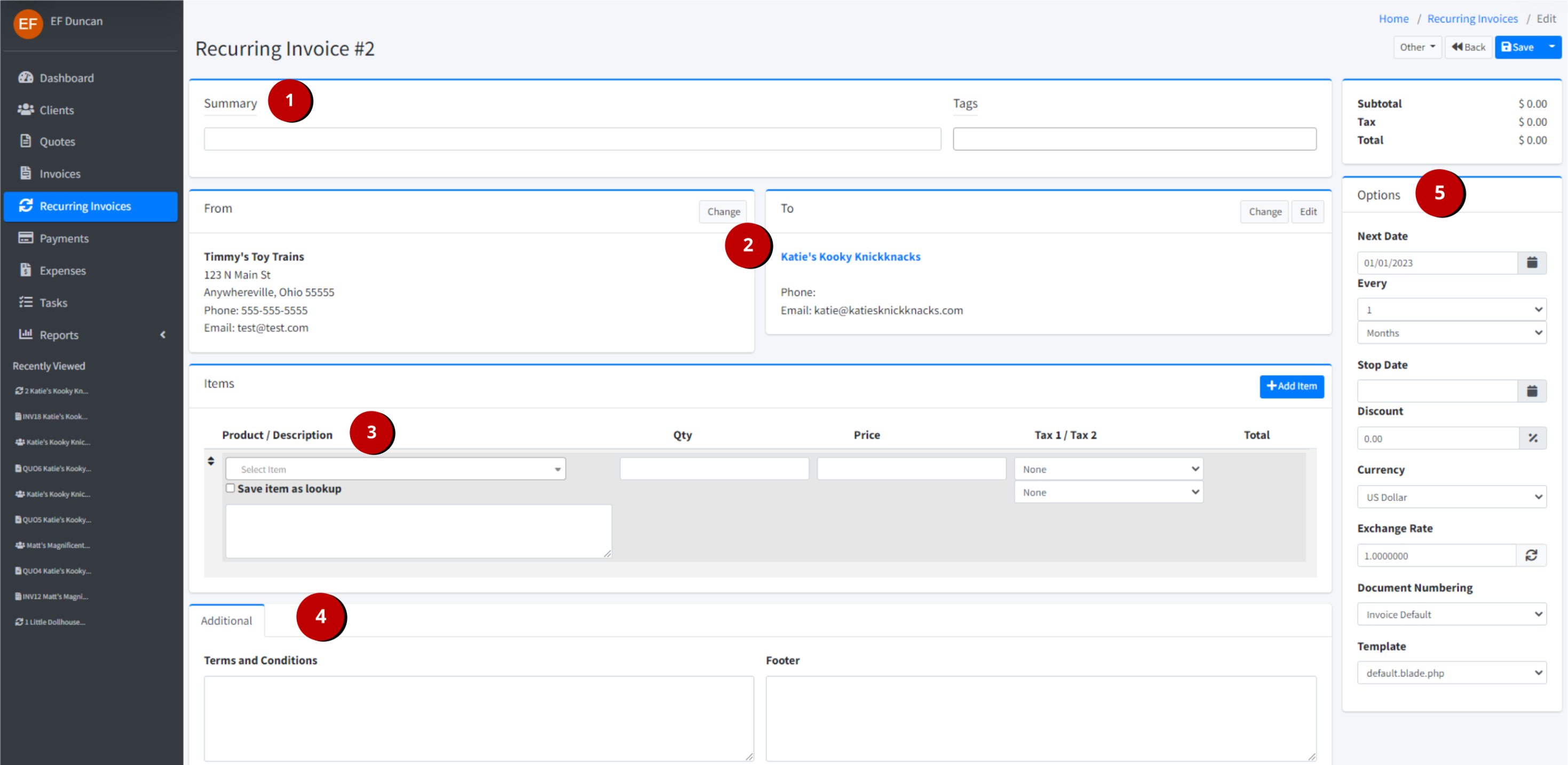Screen dimensions: 1568x765
Task: Go to Expenses in the sidebar
Action: pyautogui.click(x=62, y=271)
